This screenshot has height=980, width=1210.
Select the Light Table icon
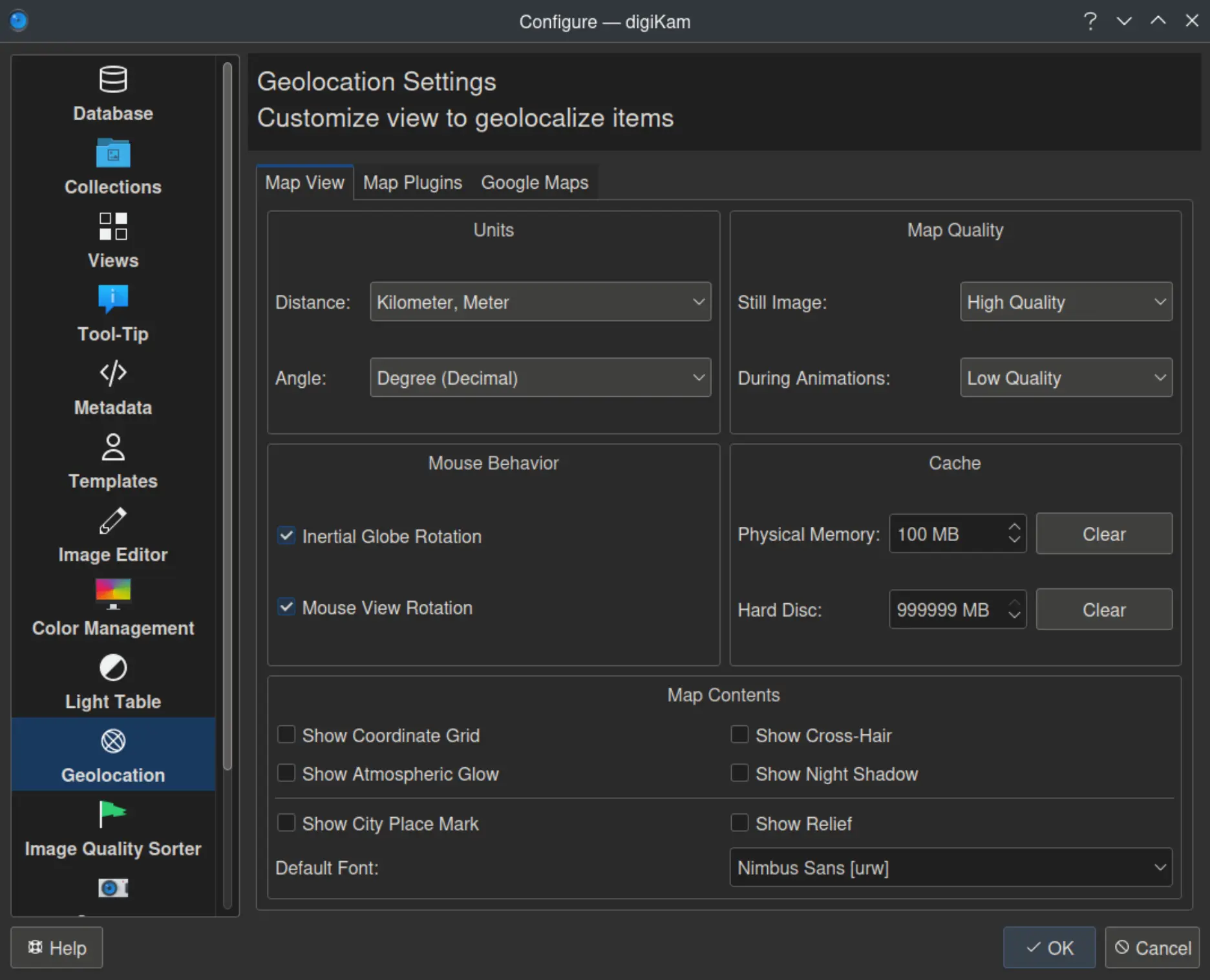click(112, 668)
